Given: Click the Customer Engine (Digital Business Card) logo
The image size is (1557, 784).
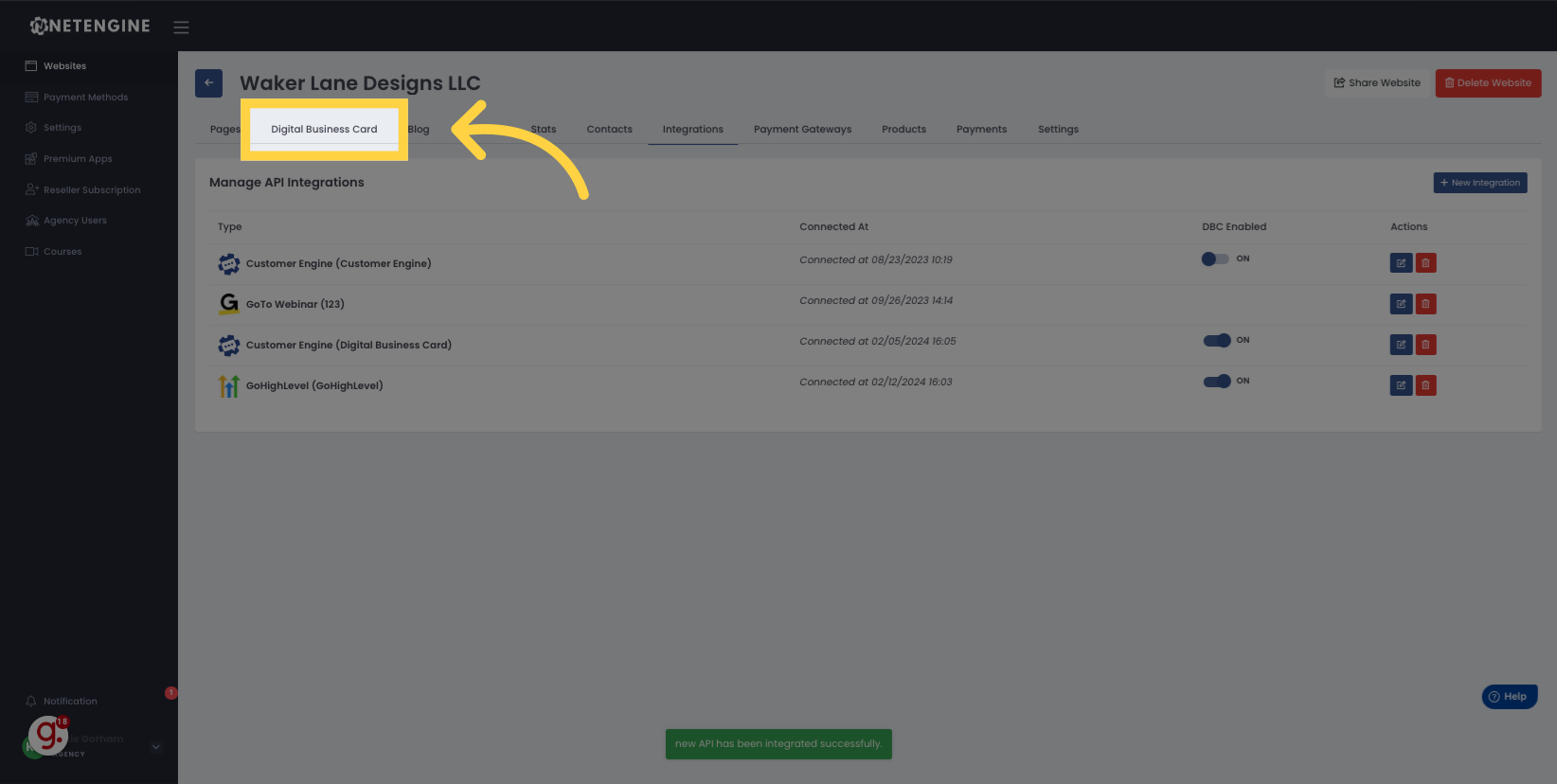Looking at the screenshot, I should 229,345.
